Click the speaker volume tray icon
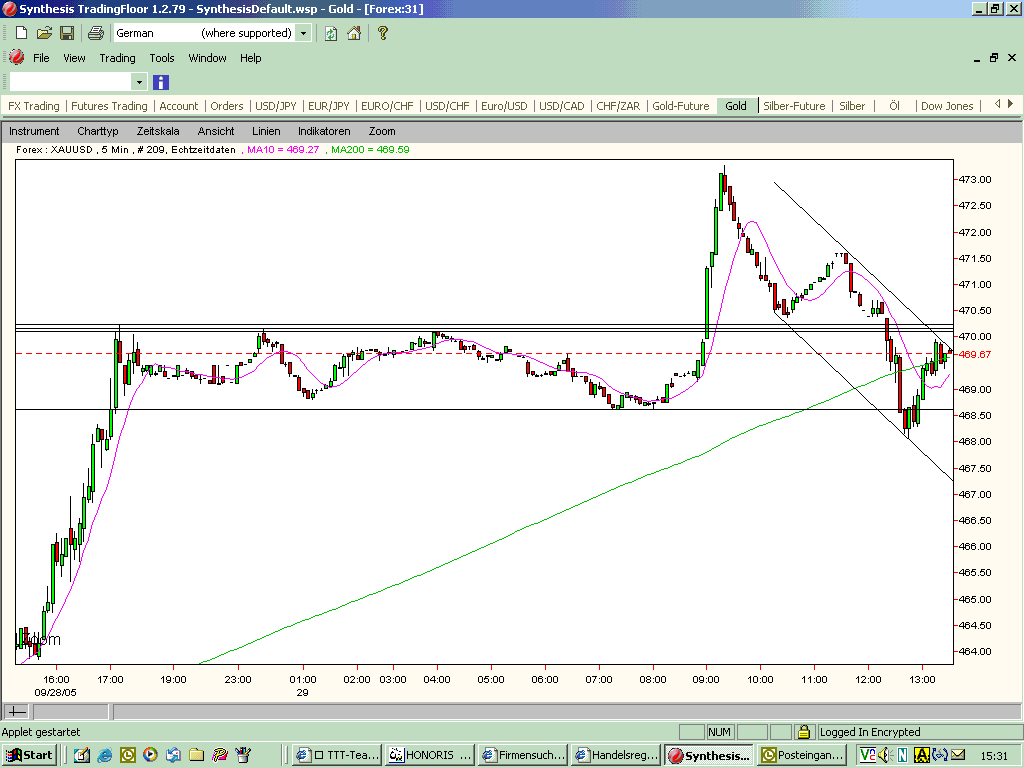The image size is (1024, 768). coord(885,755)
